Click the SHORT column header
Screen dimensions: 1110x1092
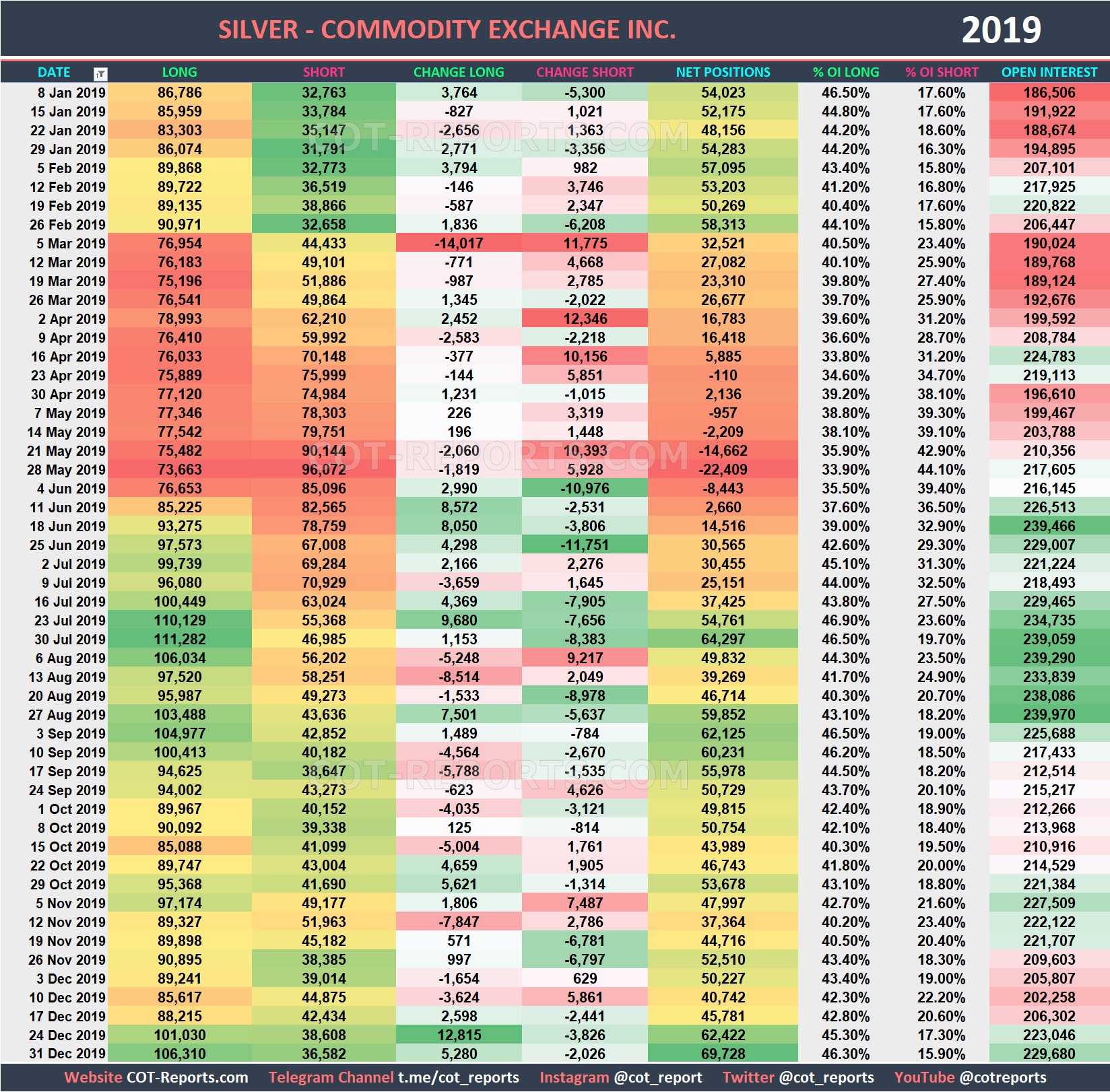pos(323,72)
